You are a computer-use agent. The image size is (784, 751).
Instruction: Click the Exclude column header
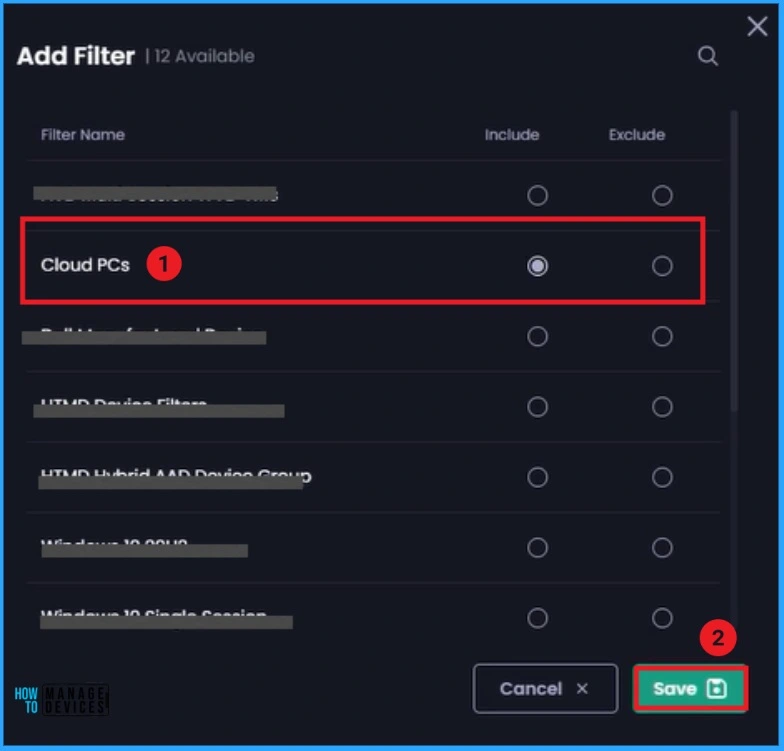(x=637, y=134)
